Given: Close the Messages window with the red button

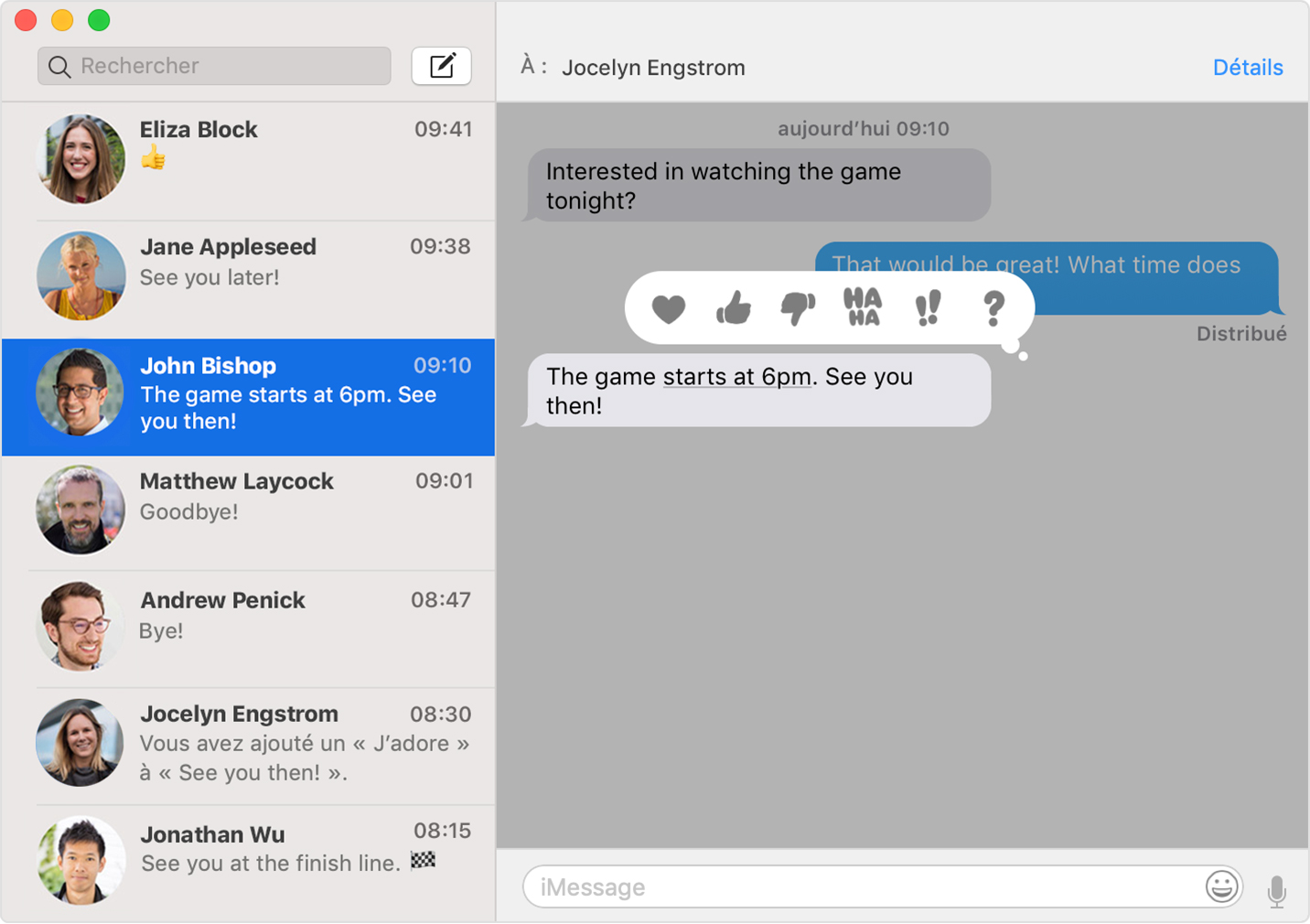Looking at the screenshot, I should [26, 20].
